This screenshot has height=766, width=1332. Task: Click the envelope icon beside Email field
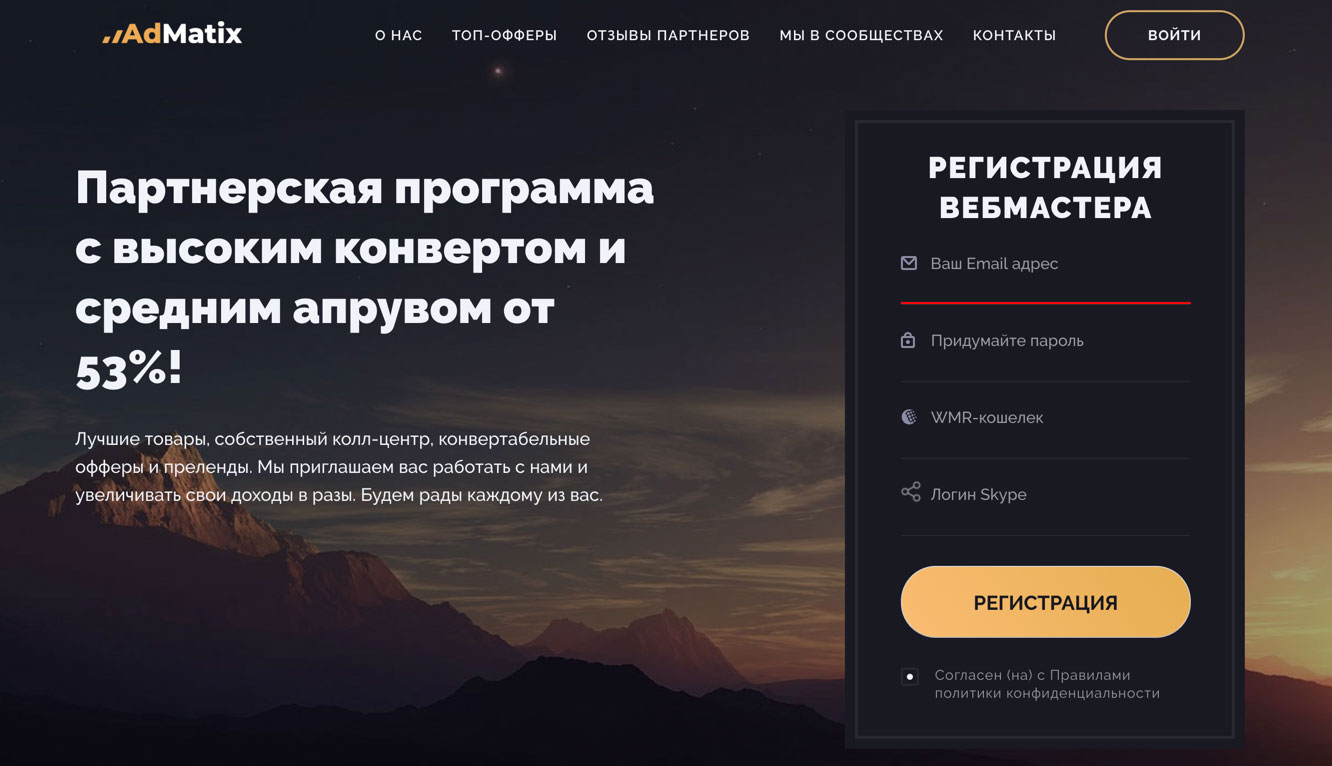(909, 263)
